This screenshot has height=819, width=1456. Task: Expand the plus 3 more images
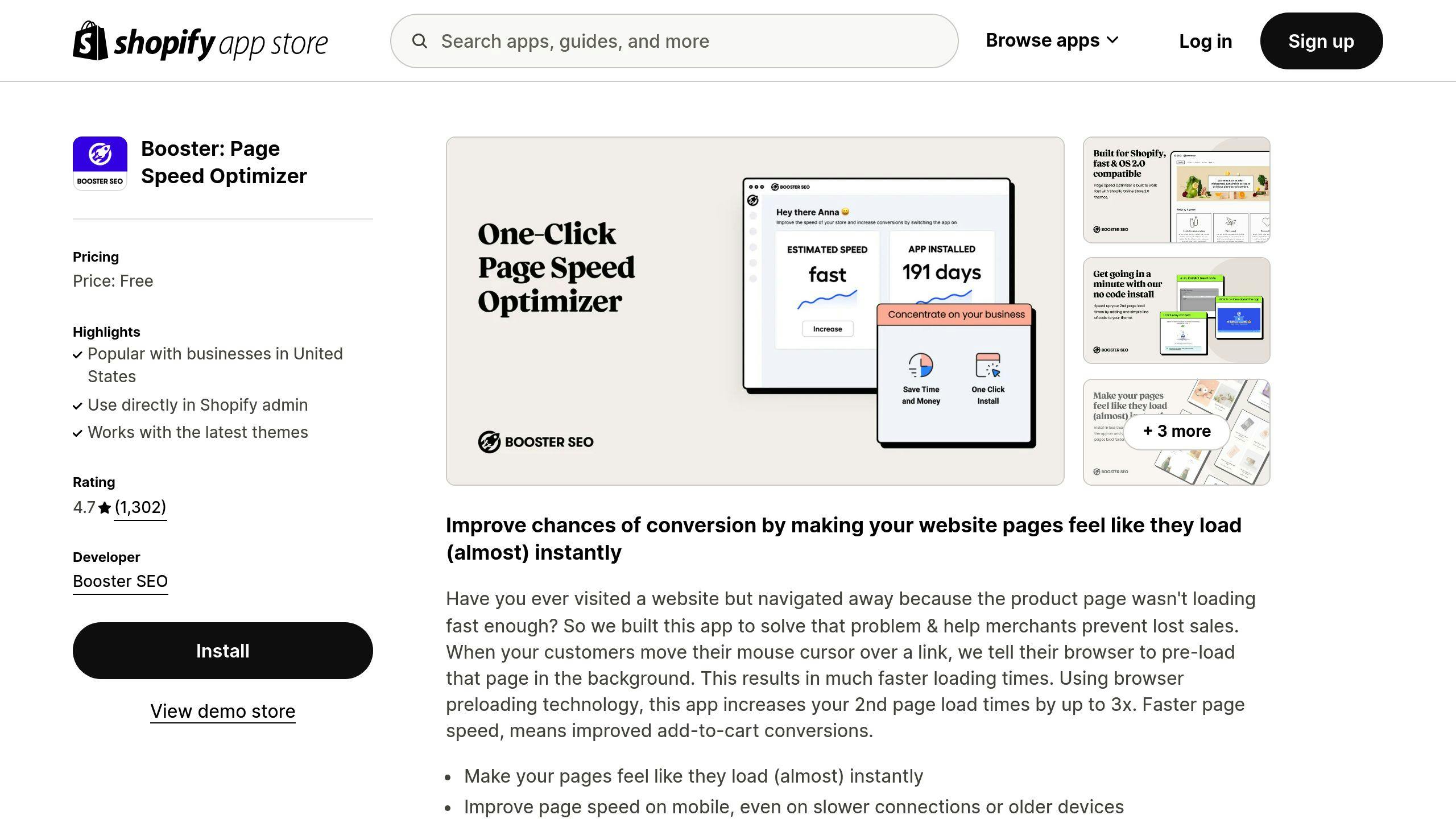point(1177,431)
